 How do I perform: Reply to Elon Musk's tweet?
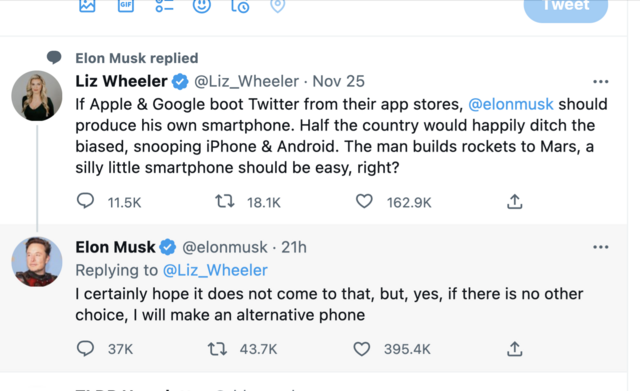click(85, 349)
